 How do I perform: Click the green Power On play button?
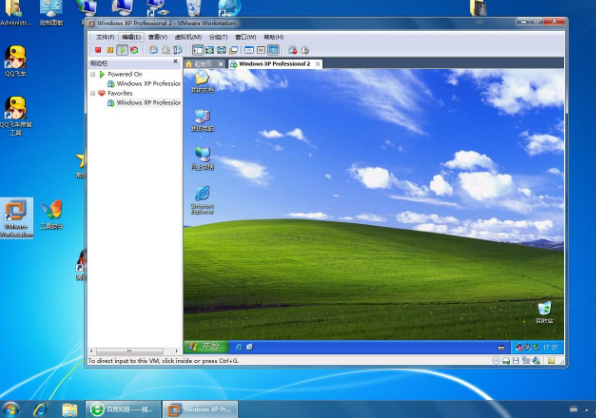point(122,50)
